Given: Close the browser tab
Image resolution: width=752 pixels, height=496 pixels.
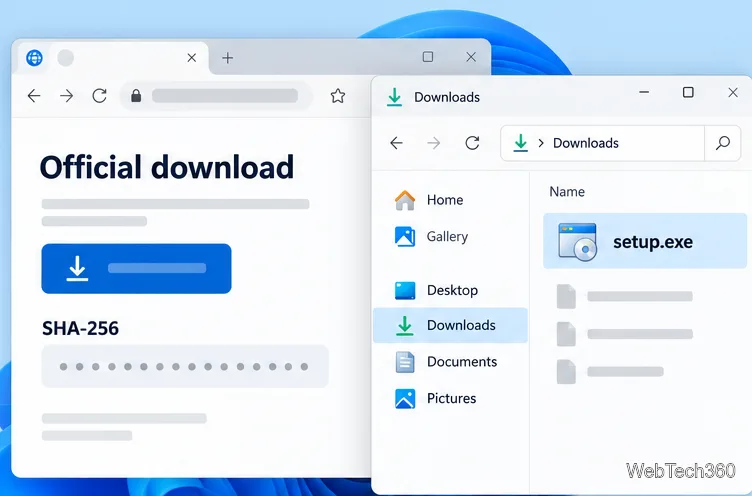Looking at the screenshot, I should (x=192, y=58).
